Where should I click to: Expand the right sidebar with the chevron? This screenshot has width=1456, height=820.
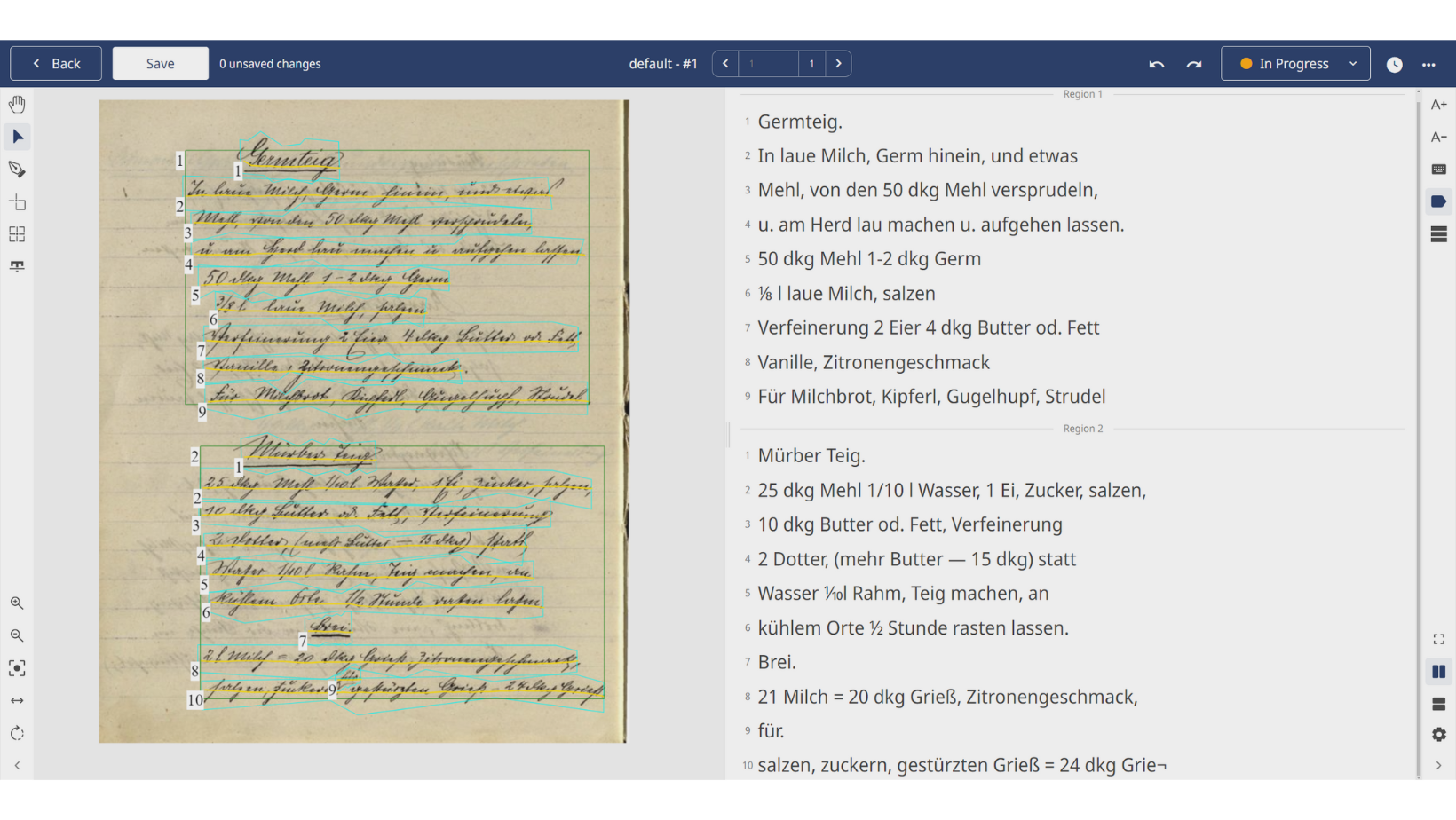coord(1439,765)
